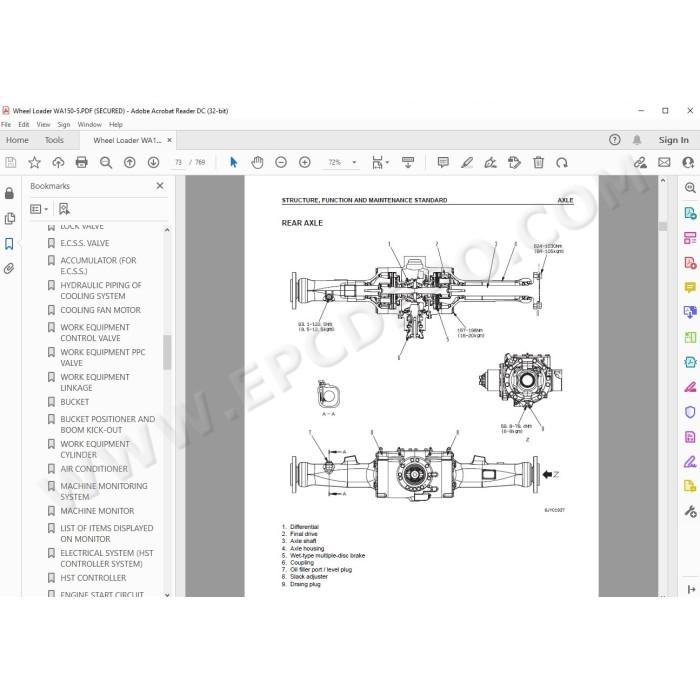Open the MACHINE MONITOR bookmark

[x=97, y=511]
